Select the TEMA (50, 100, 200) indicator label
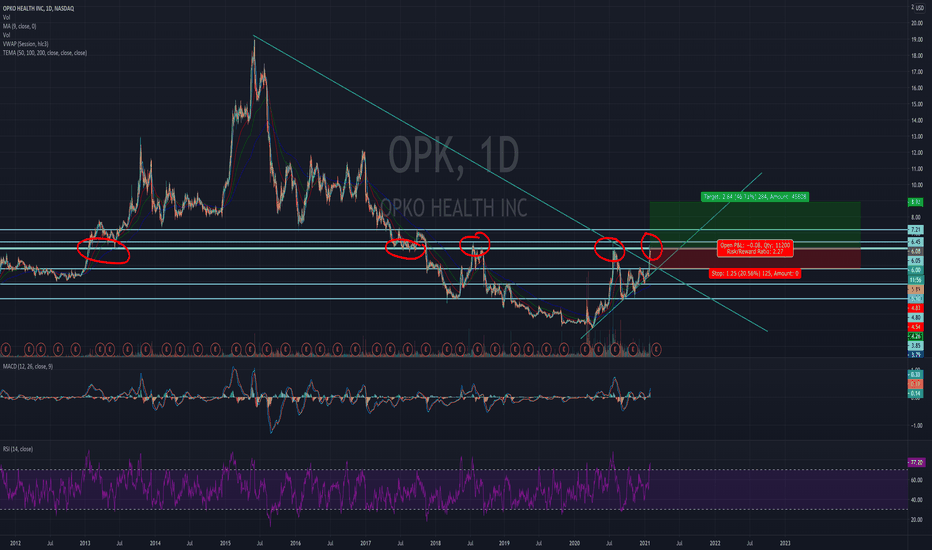 coord(45,53)
